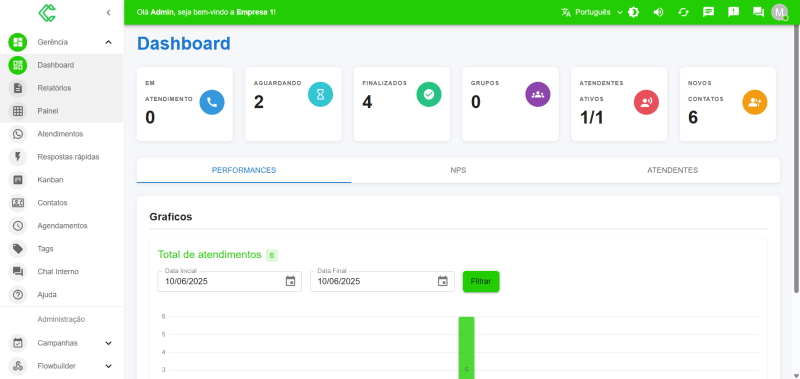Click the Painel grid icon
800x379 pixels.
tap(18, 111)
